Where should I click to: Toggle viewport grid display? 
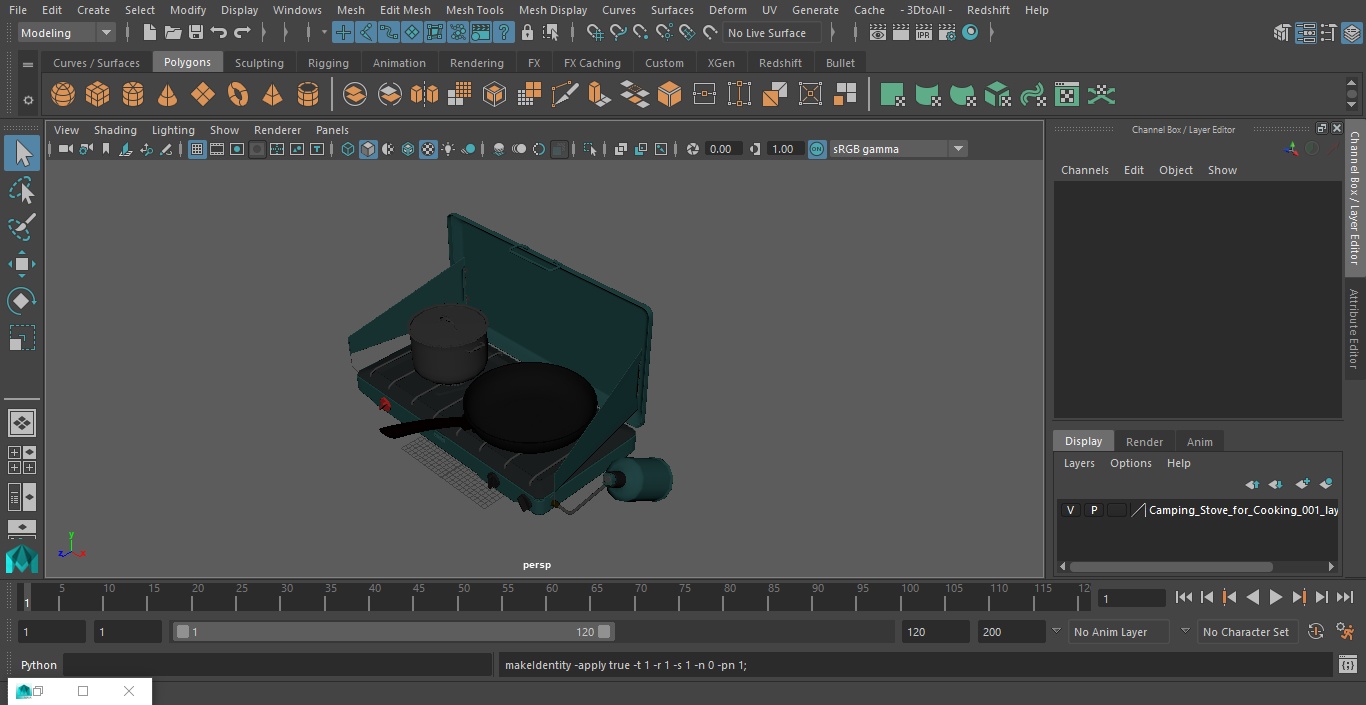(197, 149)
